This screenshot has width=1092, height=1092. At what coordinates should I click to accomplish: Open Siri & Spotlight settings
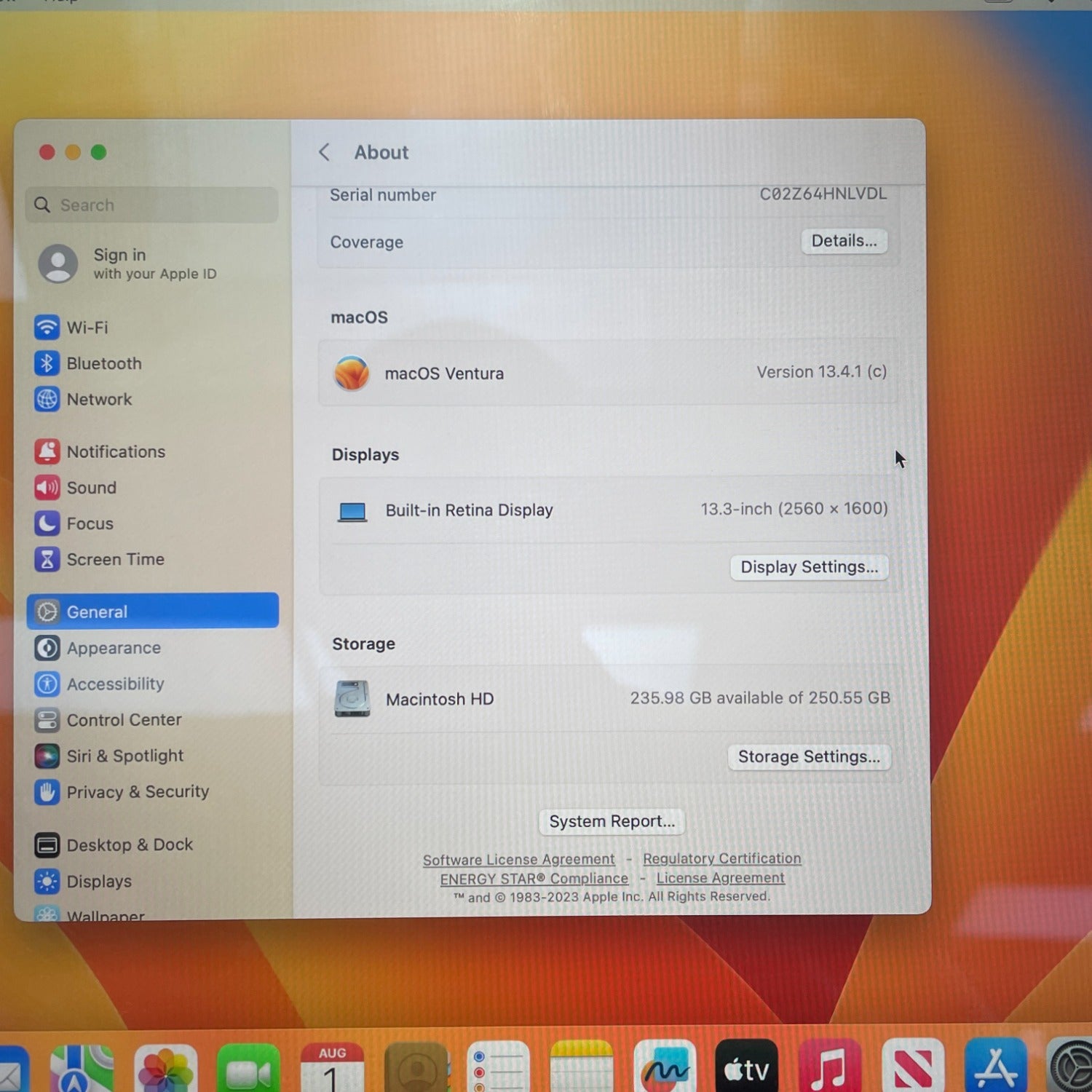[x=152, y=756]
